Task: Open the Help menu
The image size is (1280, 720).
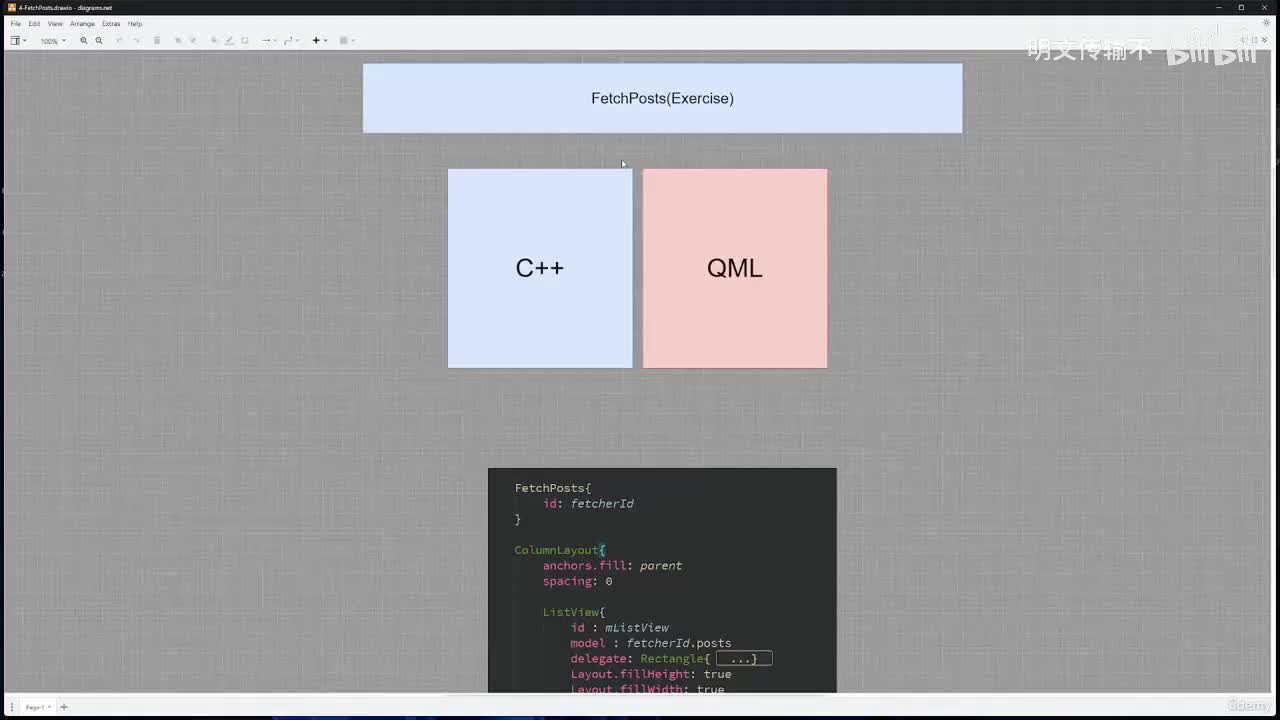Action: (135, 24)
